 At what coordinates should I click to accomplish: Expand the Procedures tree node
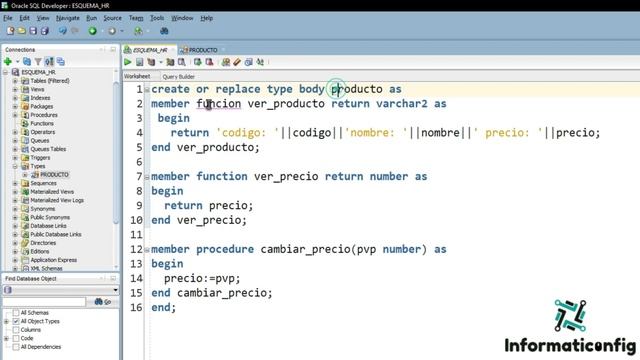tap(15, 115)
